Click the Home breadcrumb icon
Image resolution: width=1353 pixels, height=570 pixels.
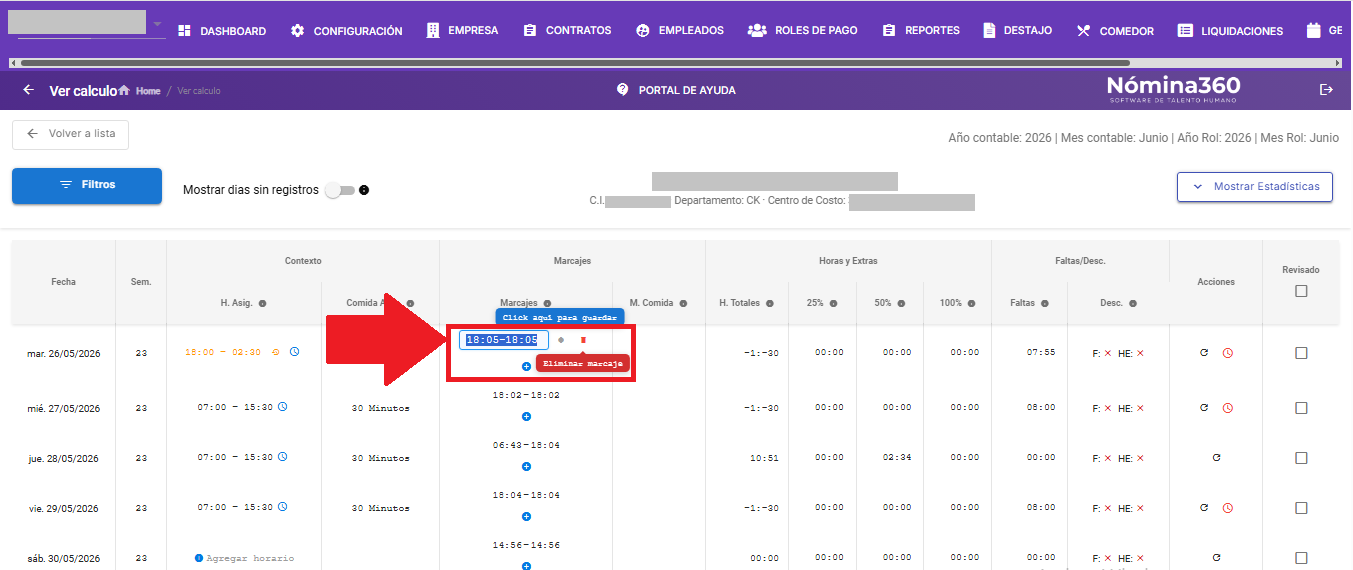click(x=124, y=91)
